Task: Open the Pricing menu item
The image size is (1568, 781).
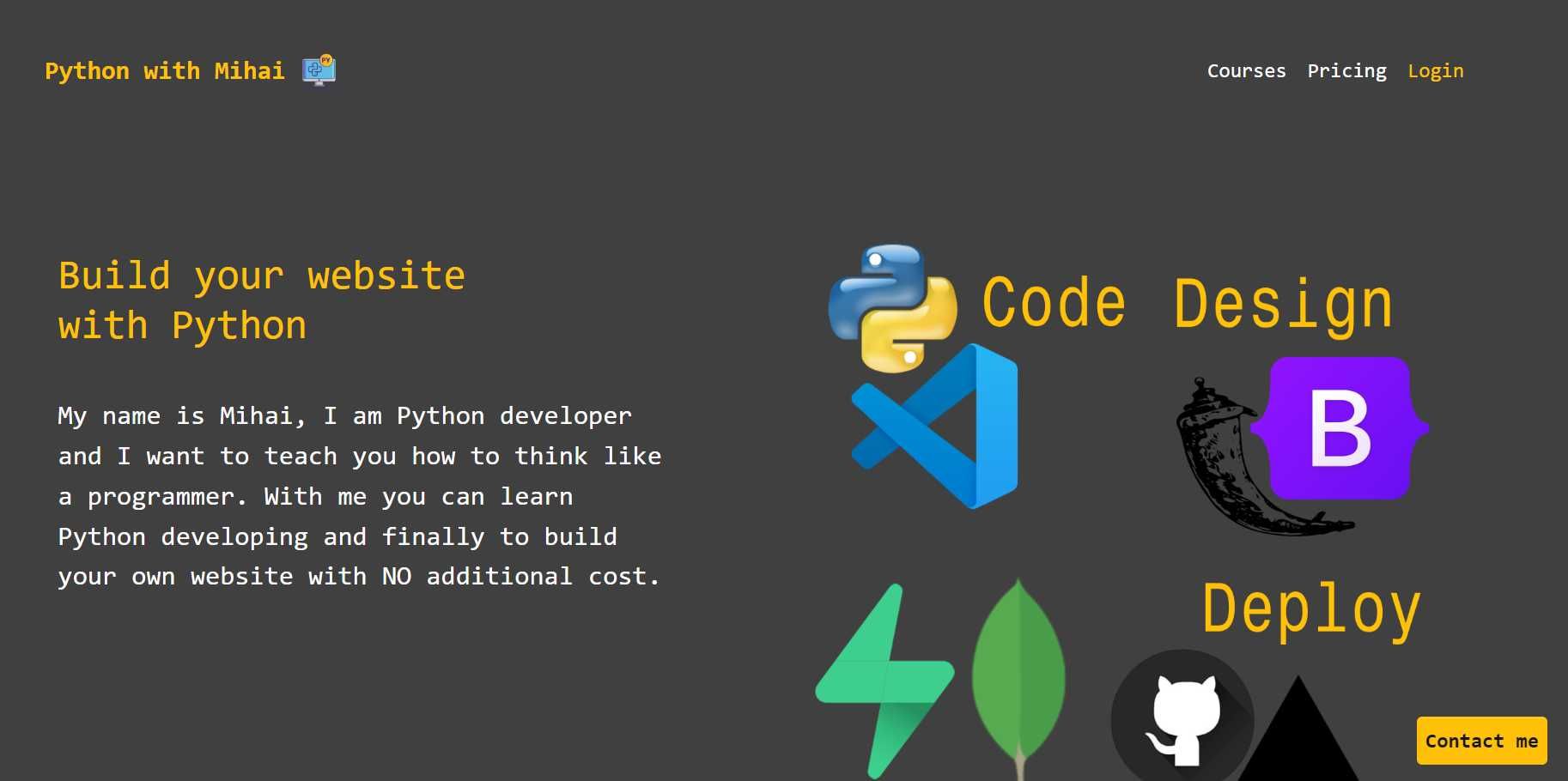Action: coord(1346,70)
